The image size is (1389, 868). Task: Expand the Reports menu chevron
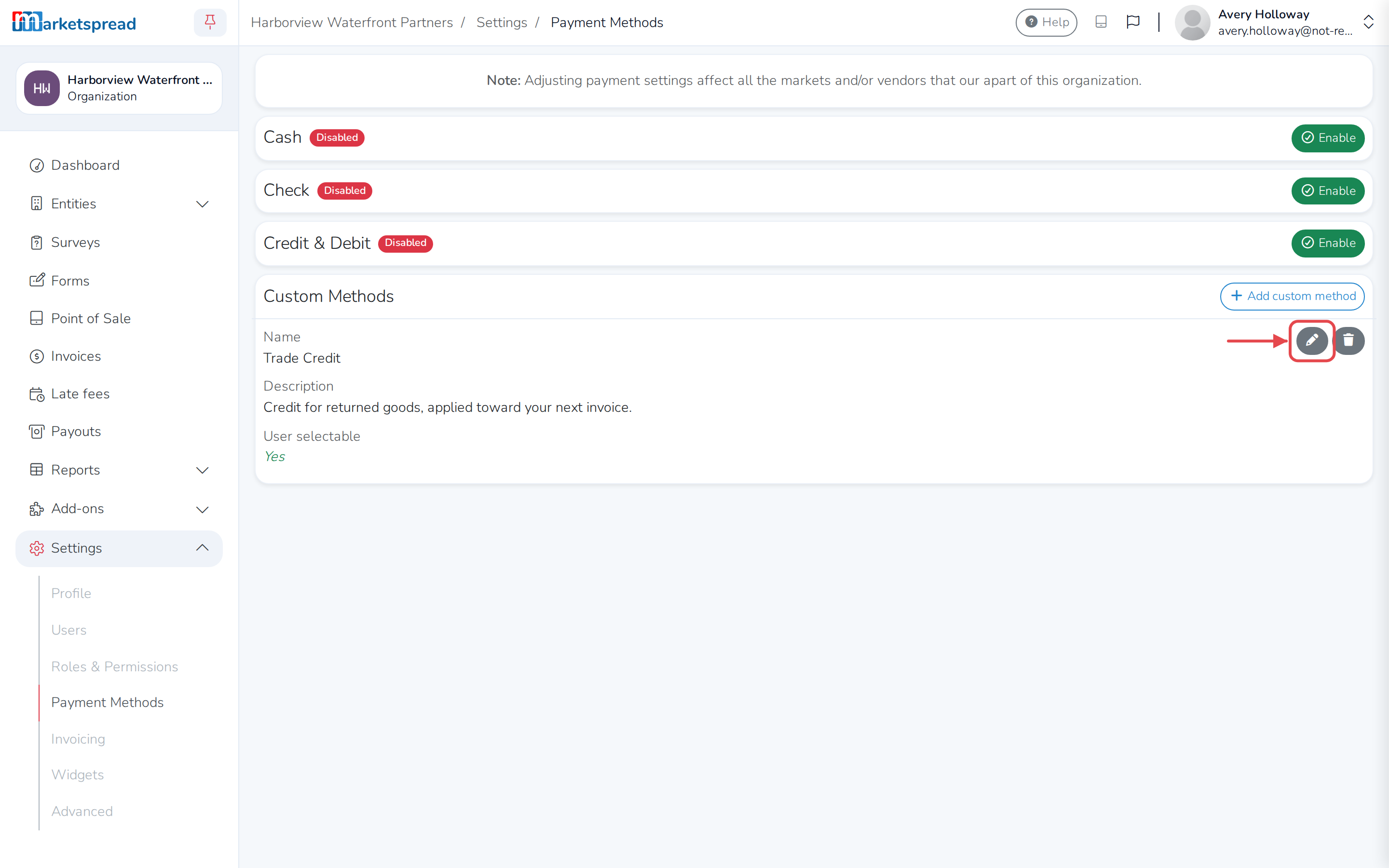point(202,471)
